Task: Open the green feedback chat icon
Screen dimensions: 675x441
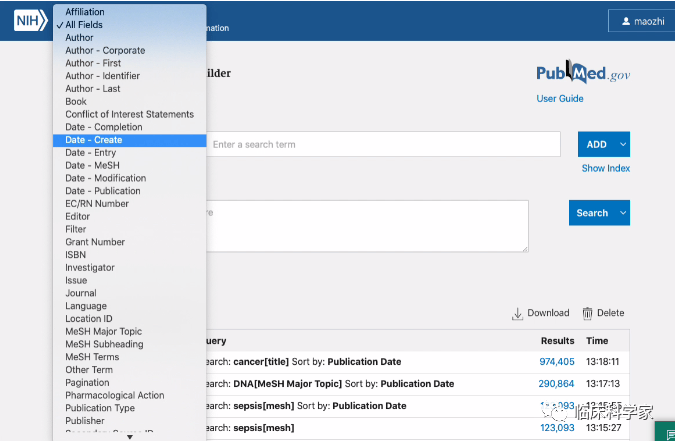Action: click(x=666, y=432)
